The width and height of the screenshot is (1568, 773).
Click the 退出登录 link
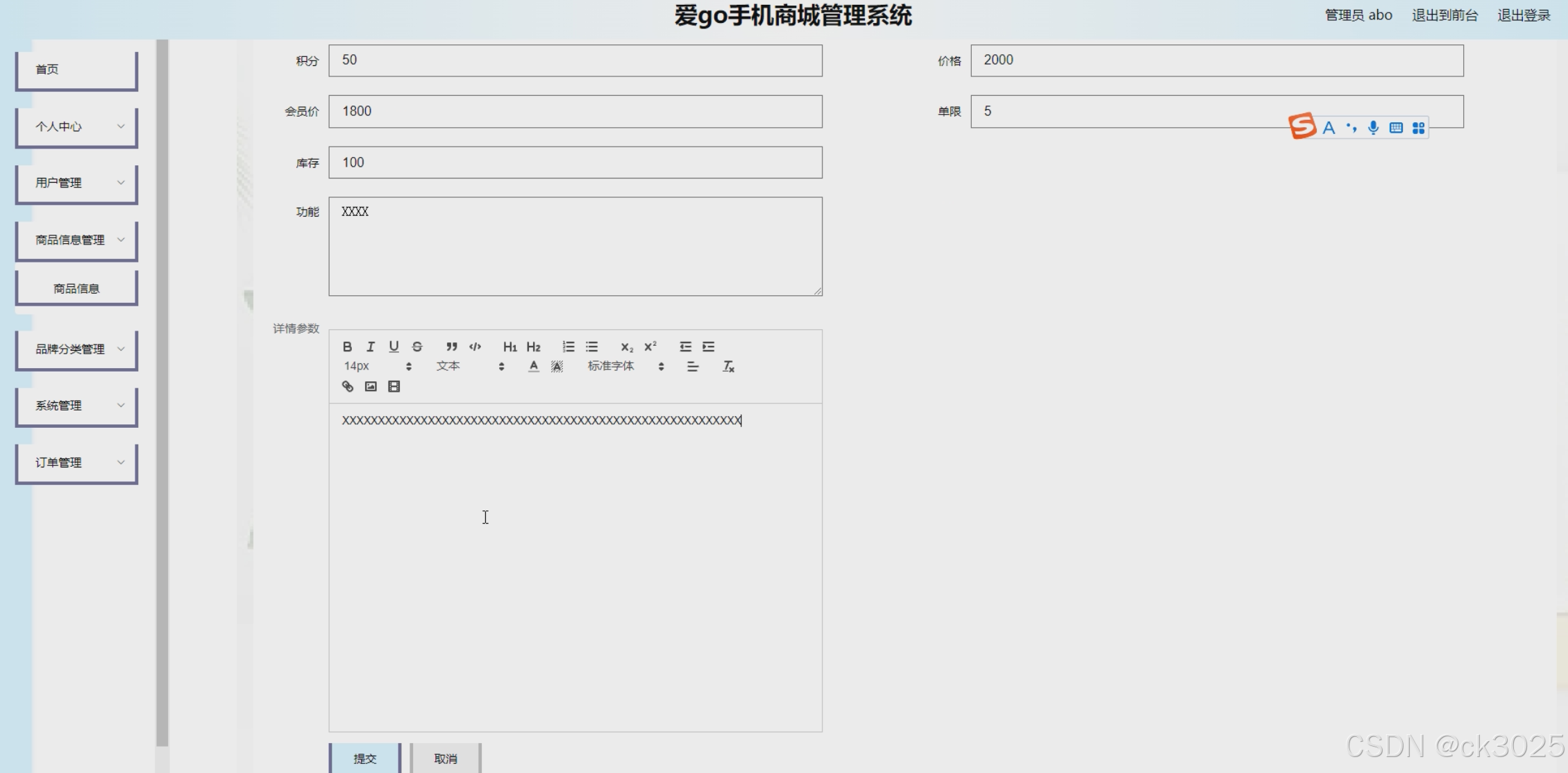(1523, 15)
